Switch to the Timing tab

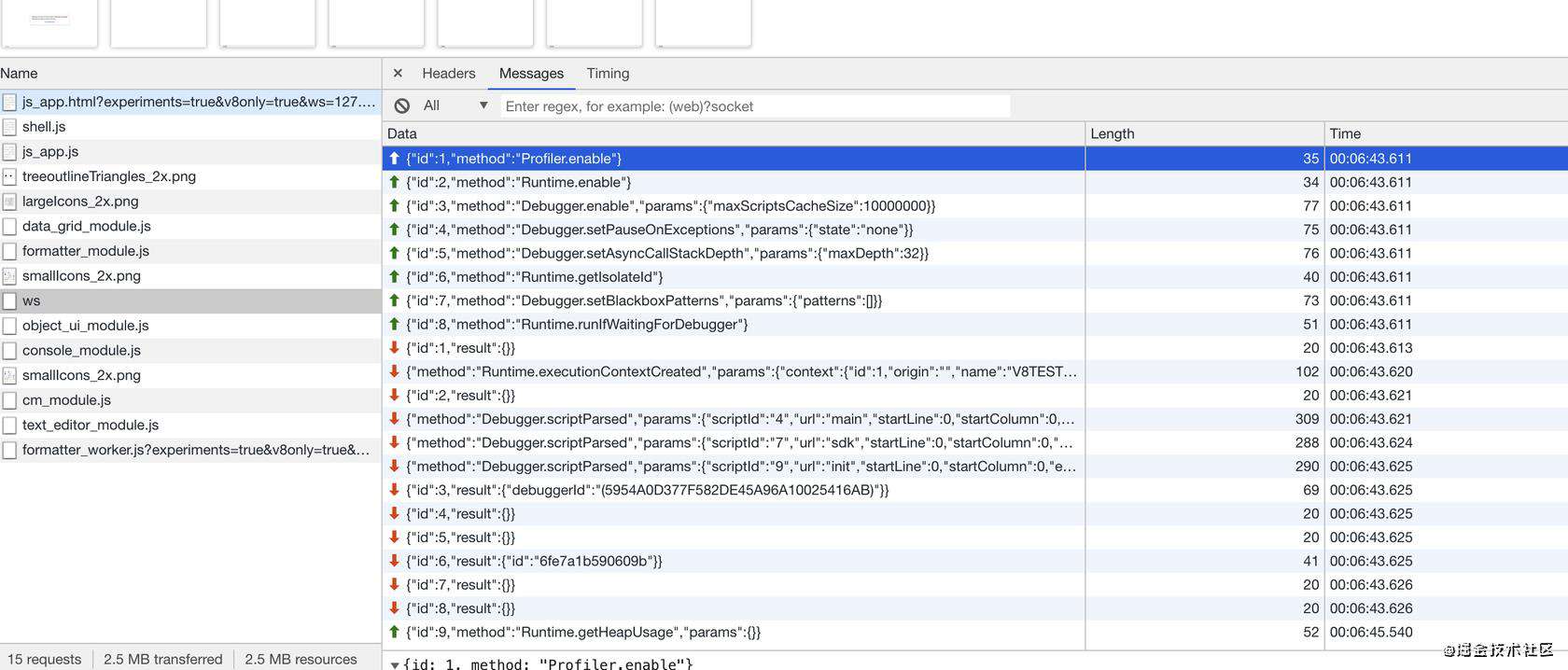[608, 73]
